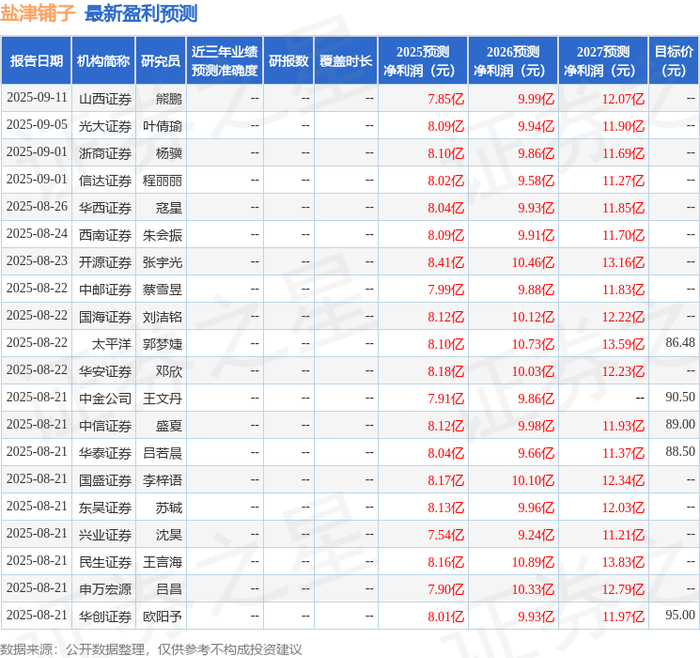
Task: Select the 浙商证券 institution cell
Action: coord(105,153)
